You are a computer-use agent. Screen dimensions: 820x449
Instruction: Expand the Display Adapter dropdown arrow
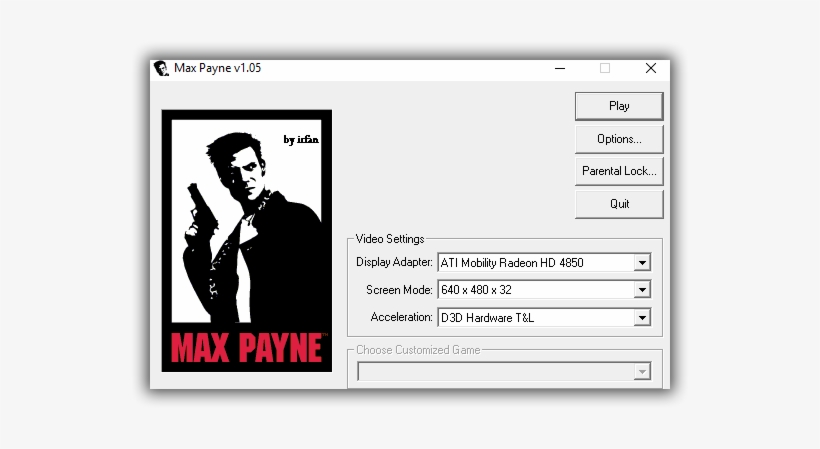click(x=642, y=262)
